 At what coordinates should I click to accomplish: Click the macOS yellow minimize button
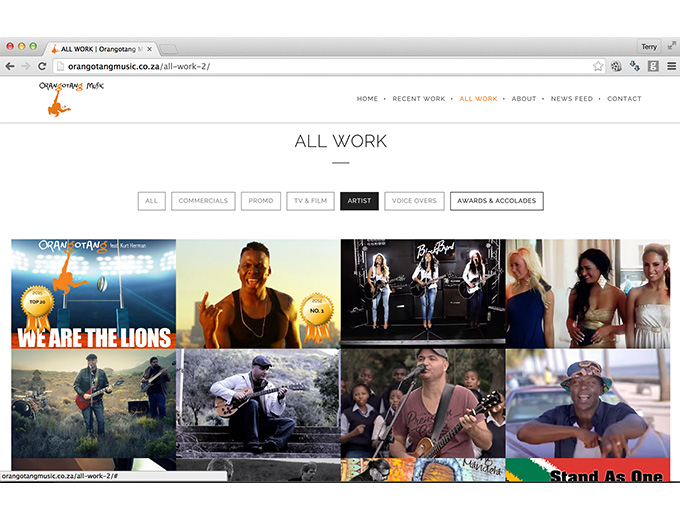pos(21,46)
